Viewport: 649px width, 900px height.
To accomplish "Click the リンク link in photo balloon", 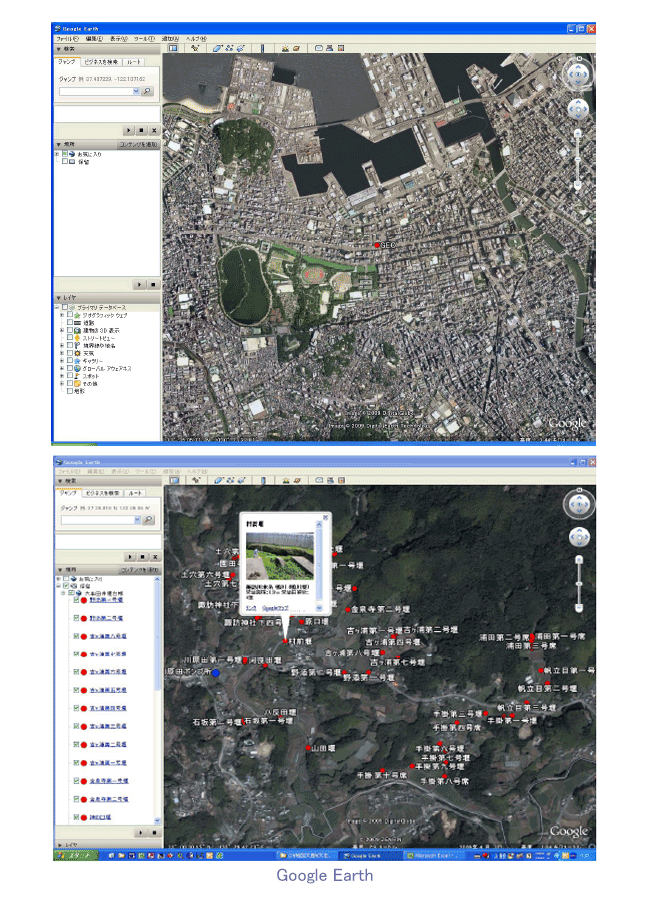I will 251,608.
